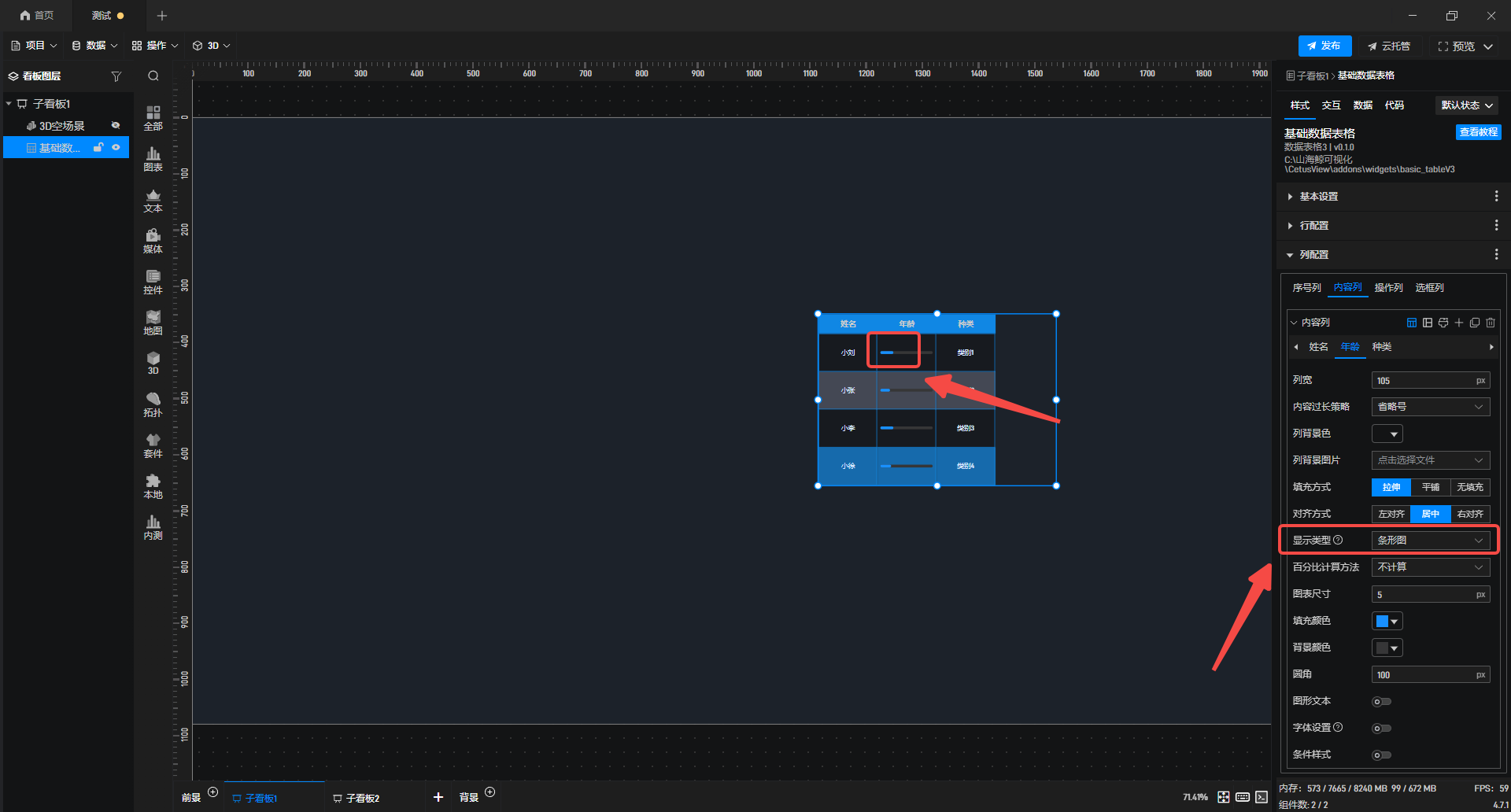Select the 拓扑 topology component category
Viewport: 1511px width, 812px height.
click(x=153, y=404)
